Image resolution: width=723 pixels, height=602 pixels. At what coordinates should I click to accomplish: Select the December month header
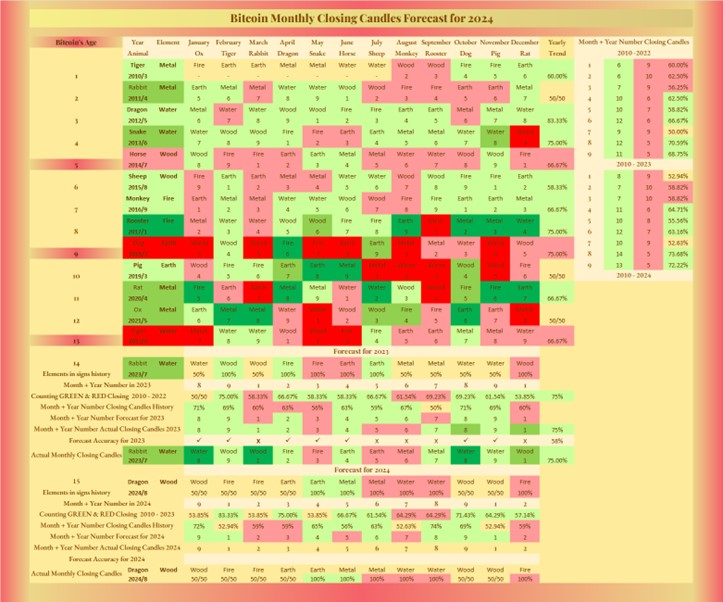(525, 42)
